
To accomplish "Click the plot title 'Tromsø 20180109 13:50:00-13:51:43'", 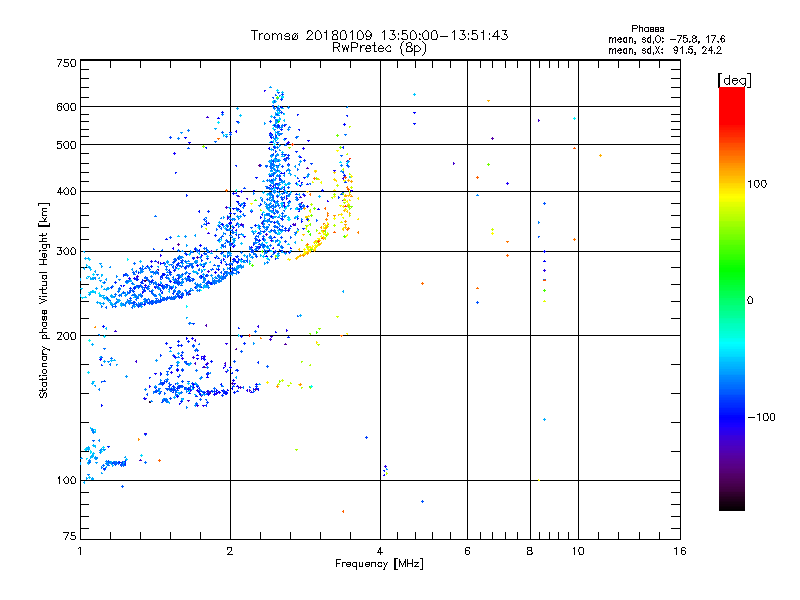I will (380, 35).
